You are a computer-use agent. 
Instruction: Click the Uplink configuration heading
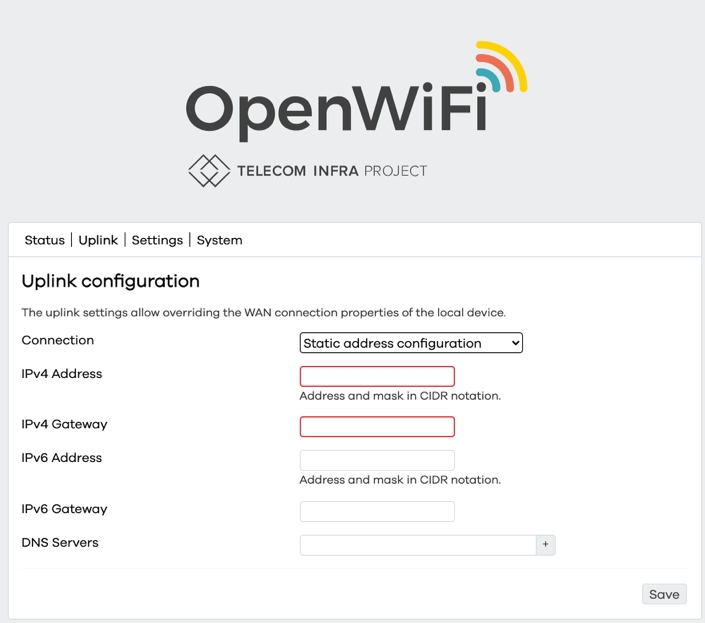pos(111,281)
